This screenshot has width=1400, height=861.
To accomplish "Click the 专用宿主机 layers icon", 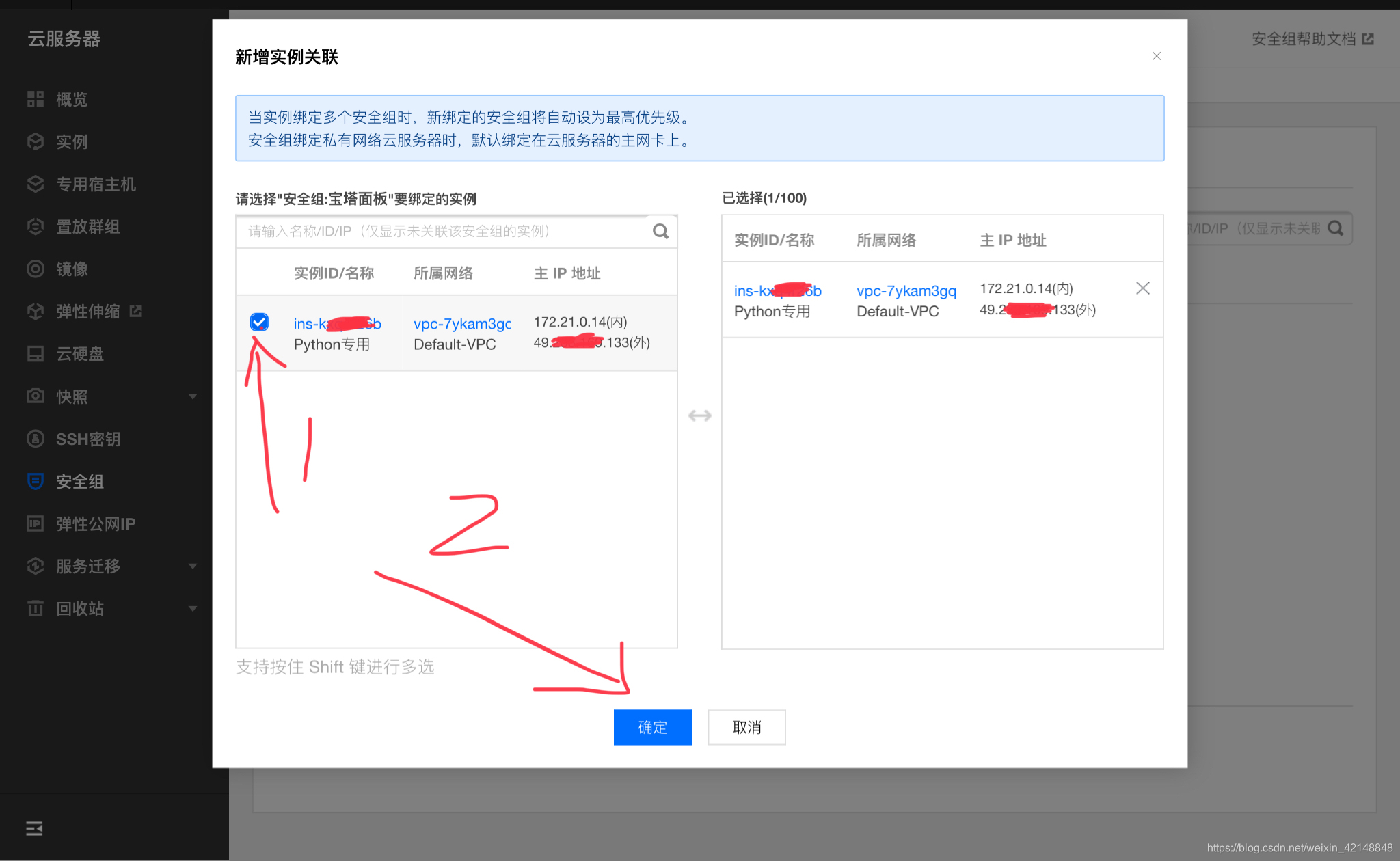I will pyautogui.click(x=36, y=184).
